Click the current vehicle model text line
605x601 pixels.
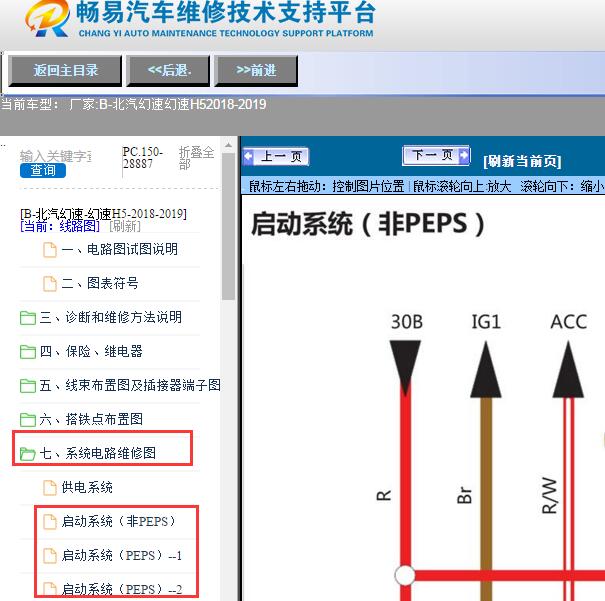tap(134, 104)
